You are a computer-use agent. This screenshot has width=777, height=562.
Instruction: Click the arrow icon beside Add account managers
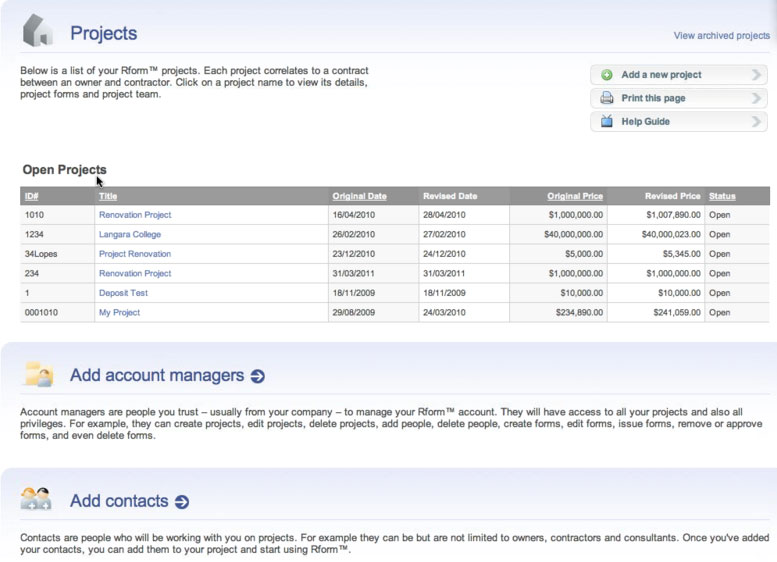point(258,376)
